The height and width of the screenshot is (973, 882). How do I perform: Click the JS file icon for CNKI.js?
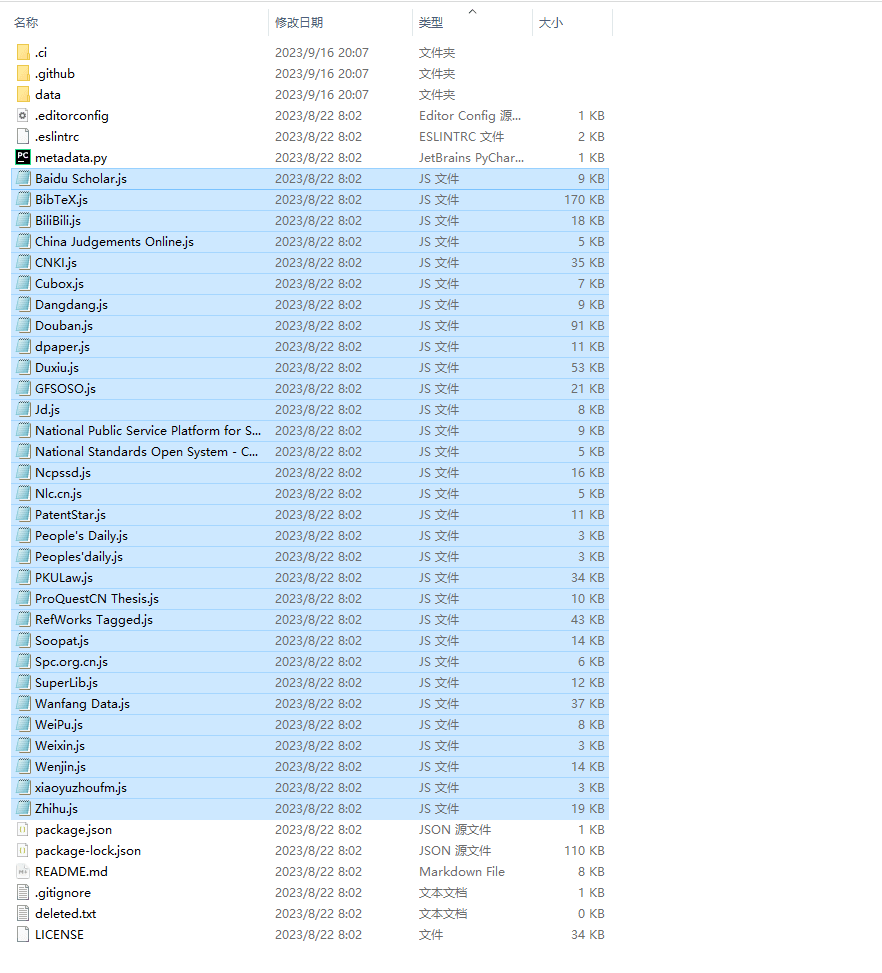[x=24, y=262]
